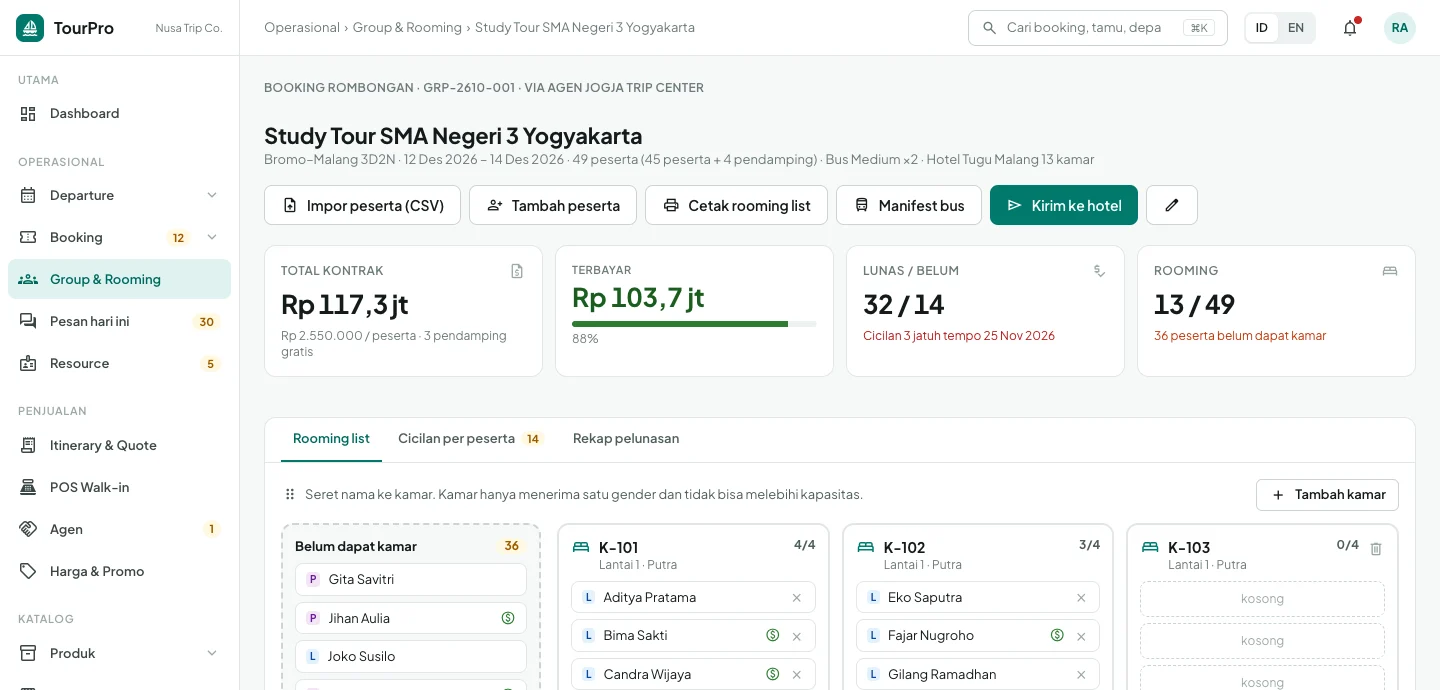Click bed icon on Rooming summary card
Image resolution: width=1440 pixels, height=690 pixels.
point(1390,271)
